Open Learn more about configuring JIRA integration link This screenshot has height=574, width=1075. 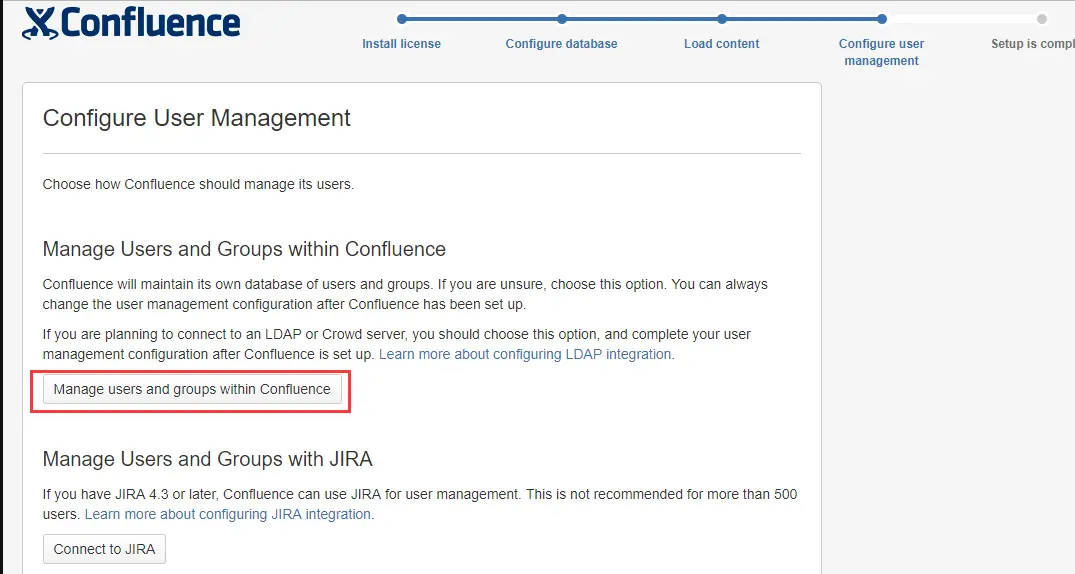click(x=228, y=514)
